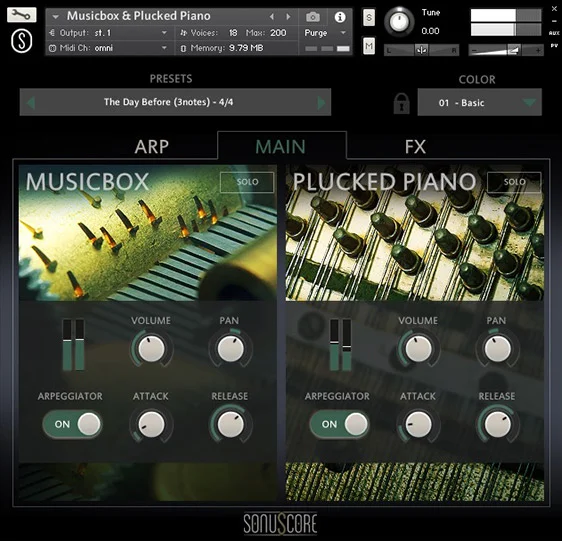Solo the instrument with the S button

(x=369, y=17)
